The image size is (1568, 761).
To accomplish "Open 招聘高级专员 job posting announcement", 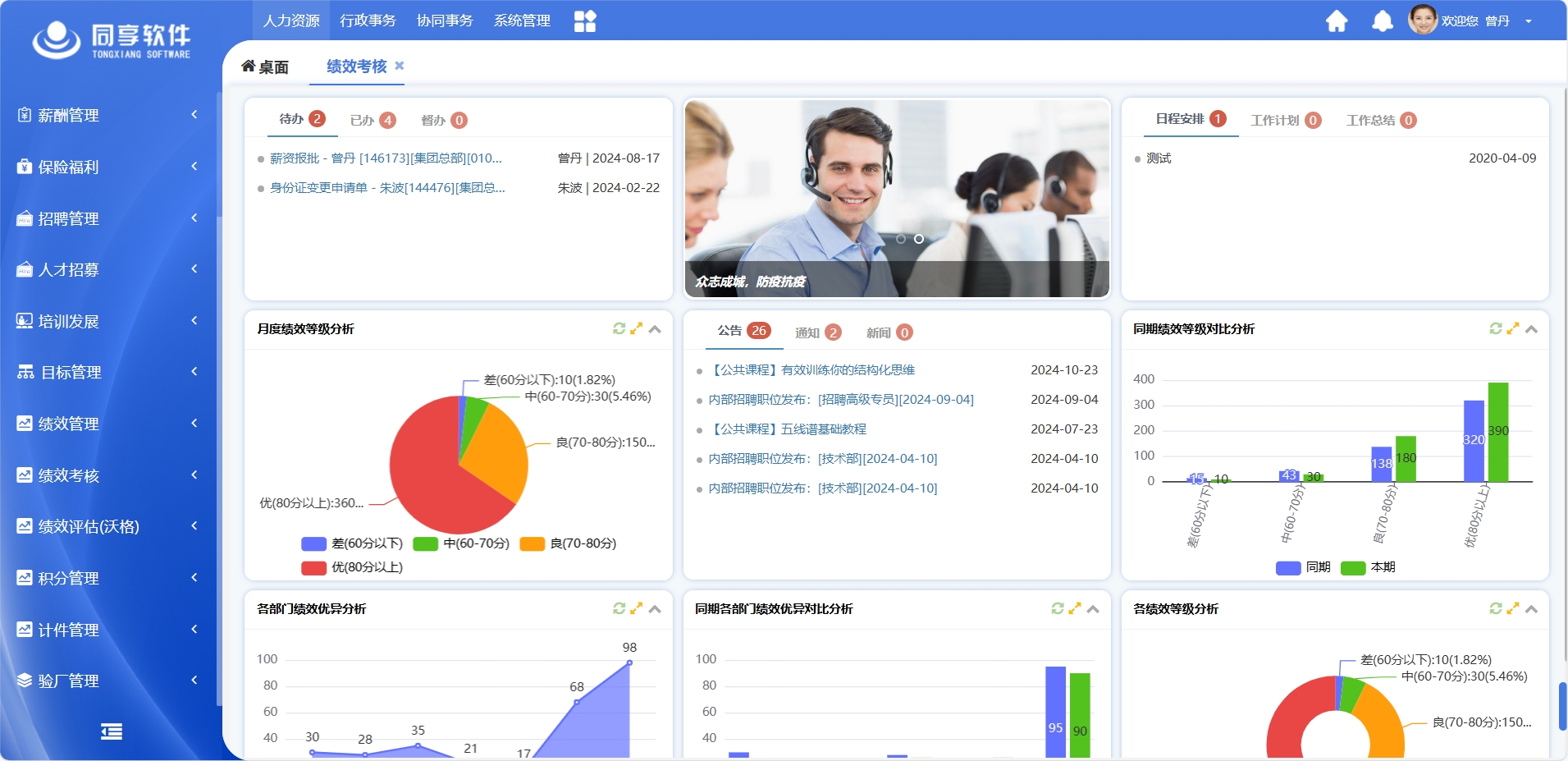I will 841,399.
